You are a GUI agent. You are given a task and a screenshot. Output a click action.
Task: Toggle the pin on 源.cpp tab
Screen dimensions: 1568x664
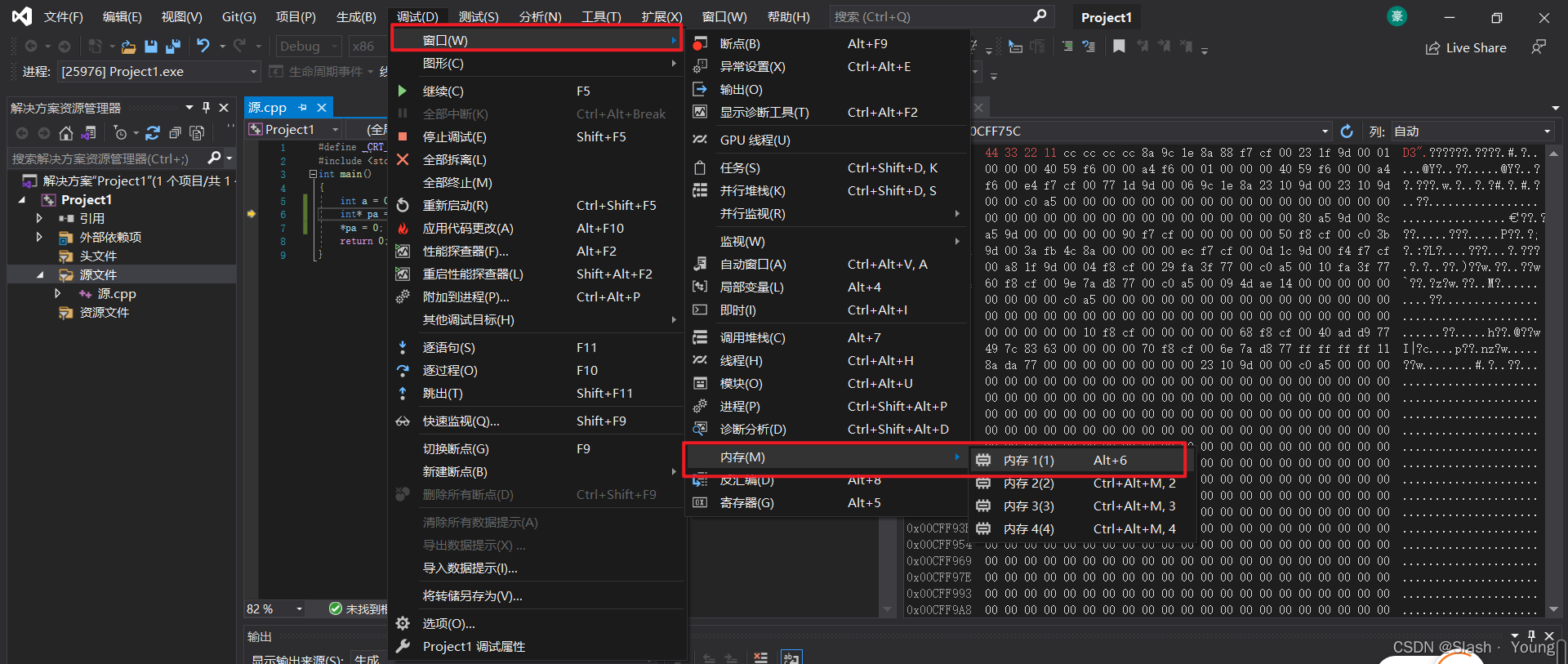click(x=303, y=107)
